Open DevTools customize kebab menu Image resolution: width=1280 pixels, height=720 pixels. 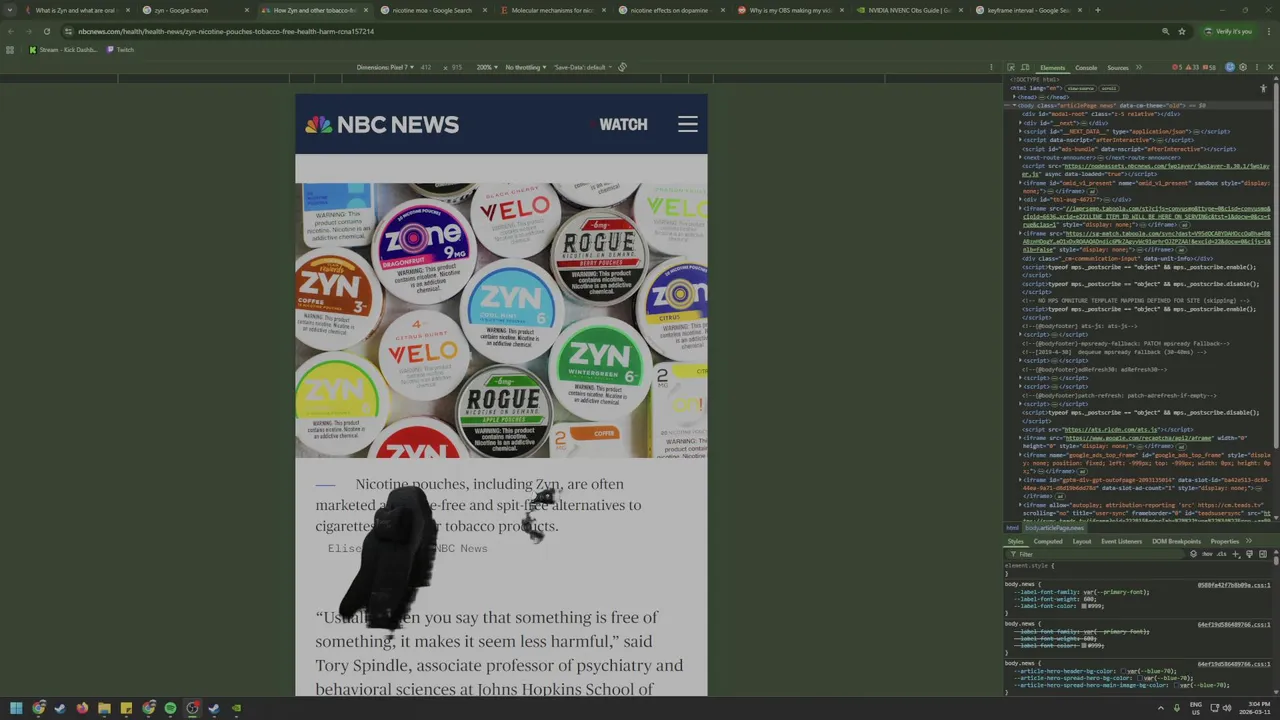[1257, 67]
